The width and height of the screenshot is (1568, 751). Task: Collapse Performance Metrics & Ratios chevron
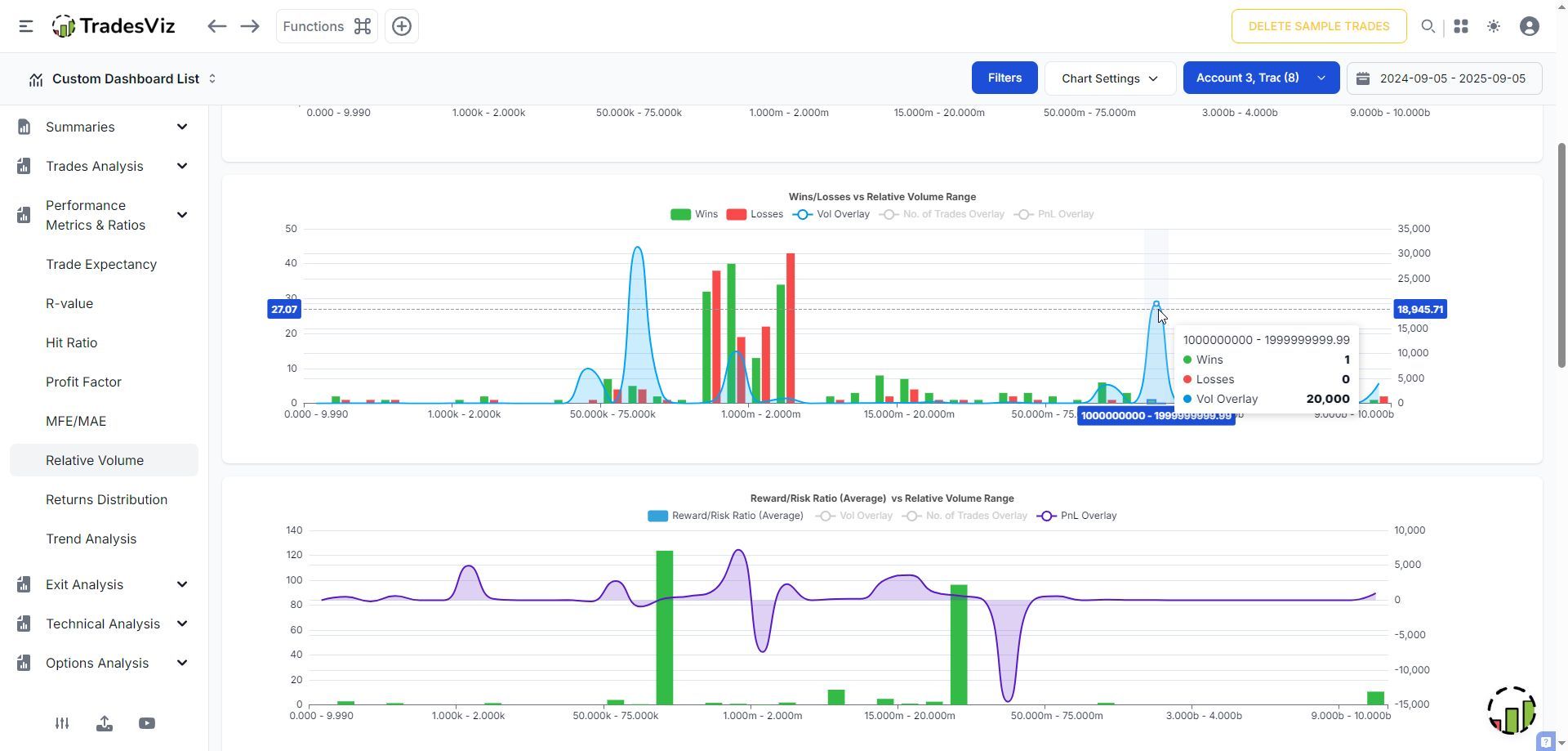(x=182, y=215)
